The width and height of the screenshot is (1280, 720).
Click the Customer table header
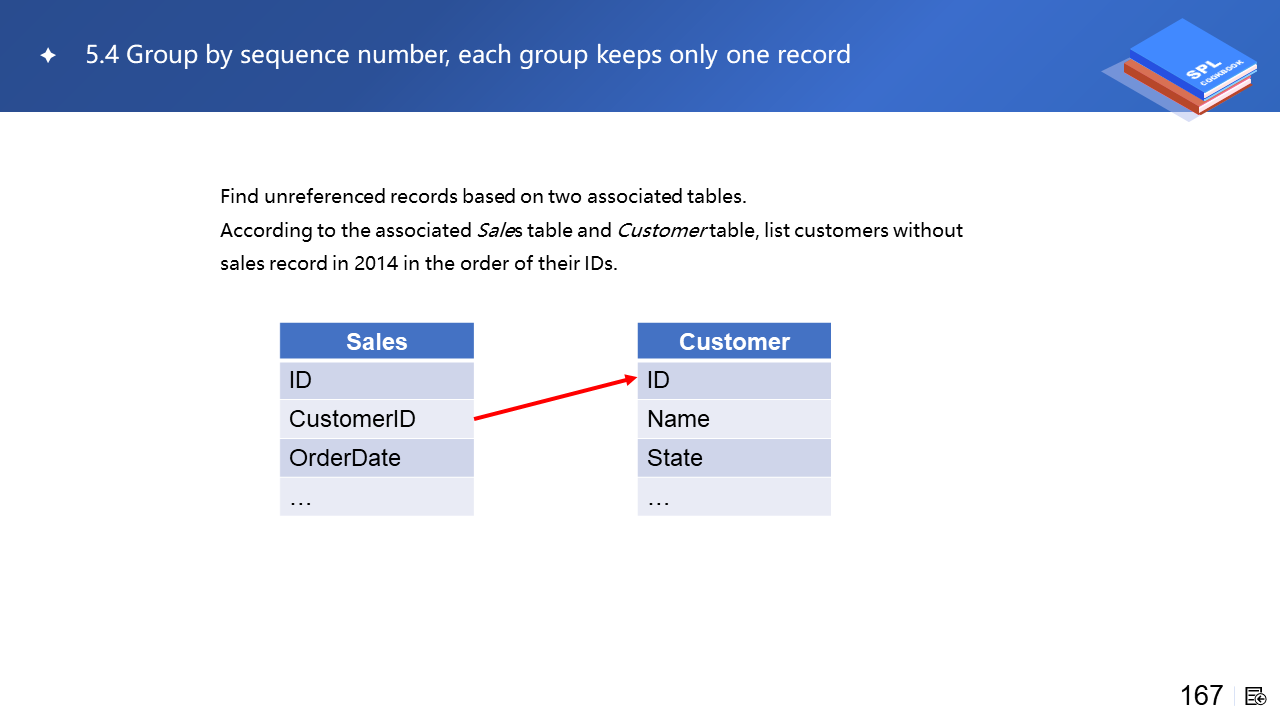[734, 341]
